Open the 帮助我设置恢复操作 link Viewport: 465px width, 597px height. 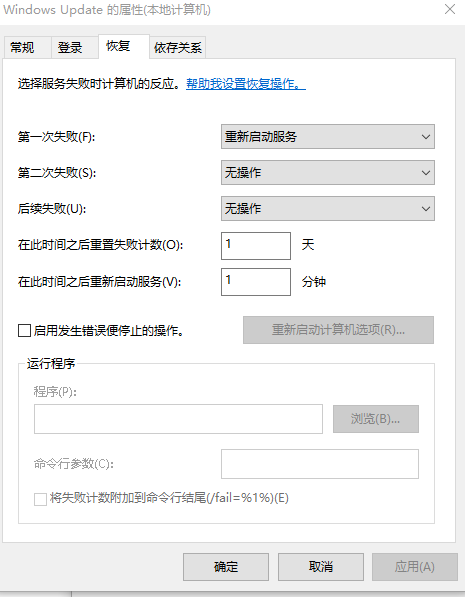tap(246, 84)
